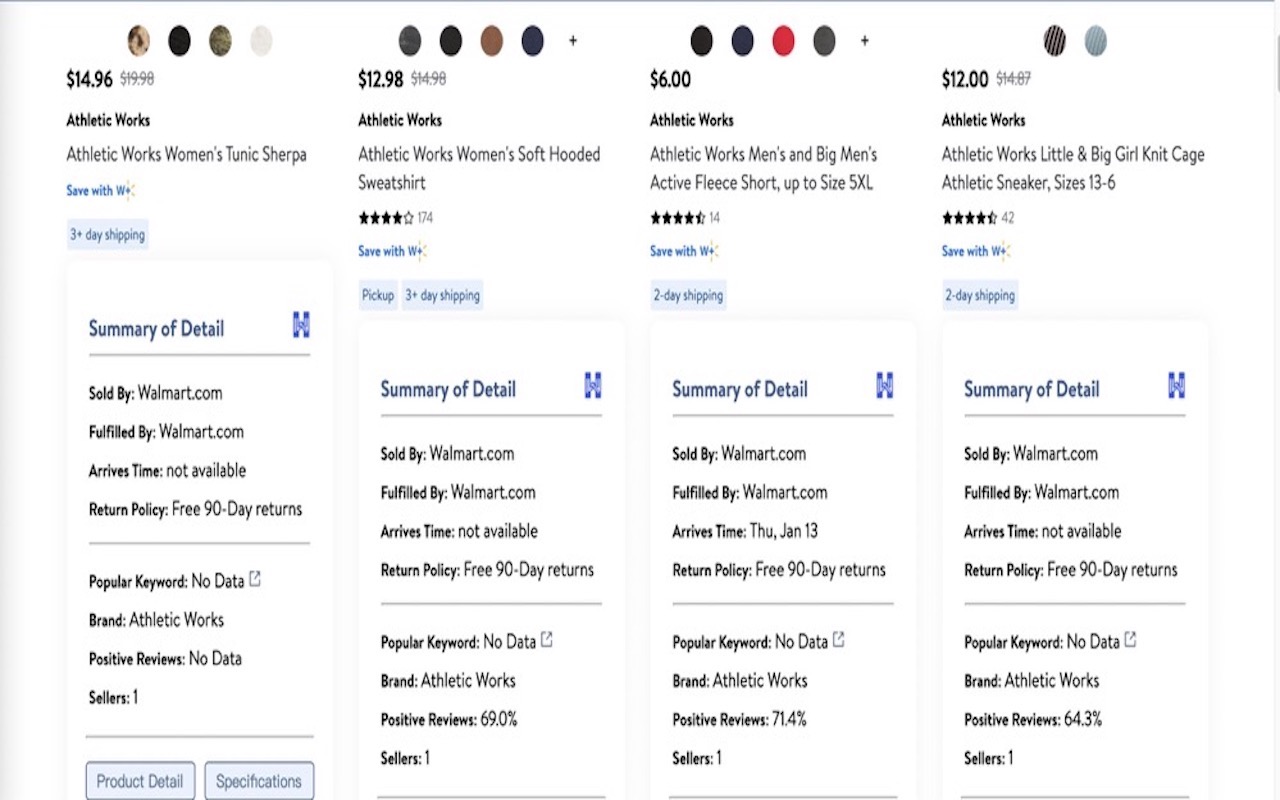This screenshot has height=800, width=1280.
Task: Choose the striped swatch for the Knit Cage Sneaker
Action: click(x=1055, y=41)
